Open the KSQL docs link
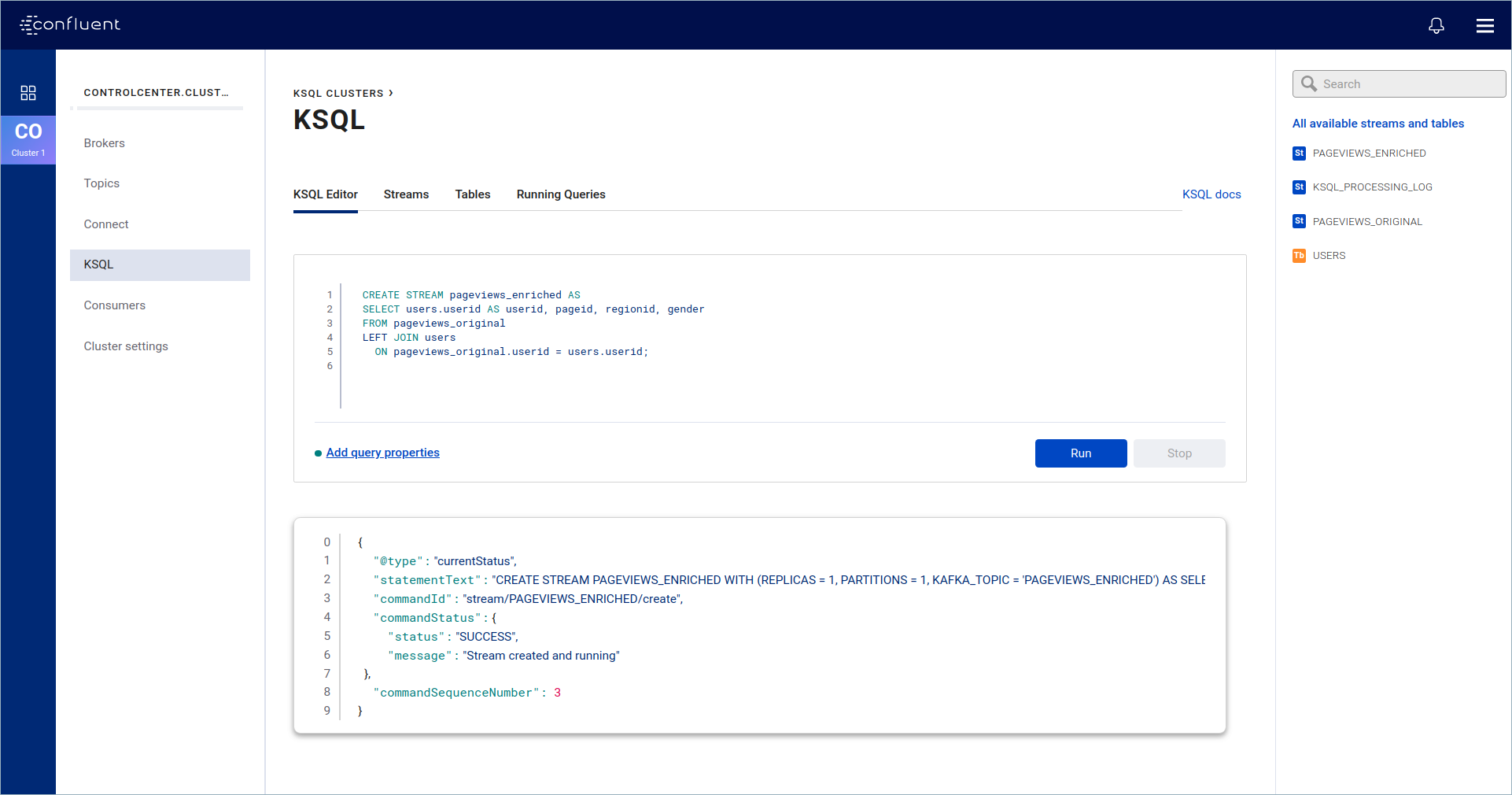 click(x=1211, y=194)
